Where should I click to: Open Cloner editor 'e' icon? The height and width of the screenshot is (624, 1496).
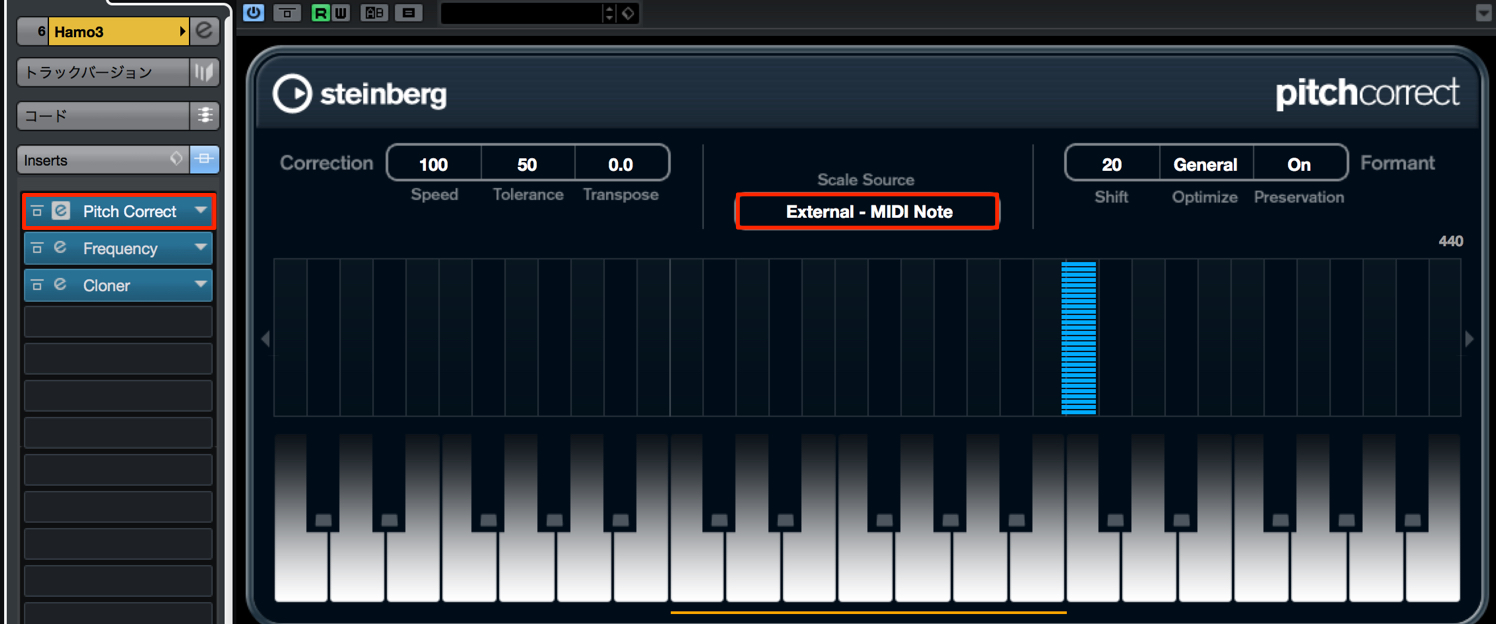pos(61,285)
